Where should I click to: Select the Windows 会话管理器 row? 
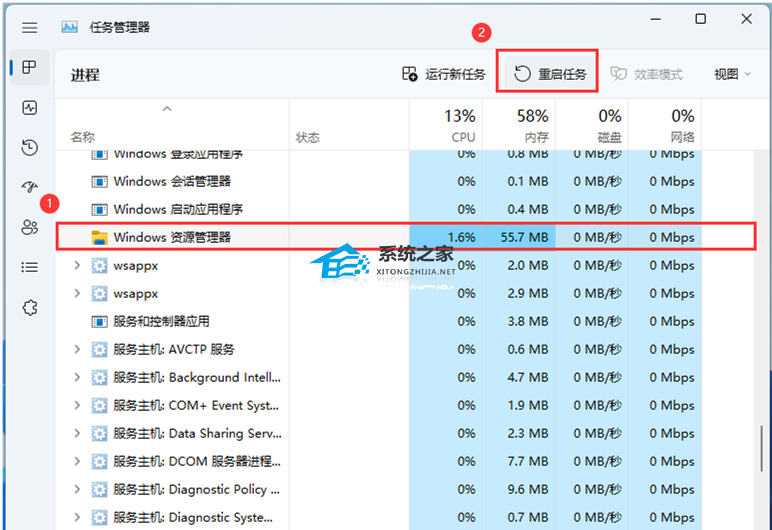379,182
